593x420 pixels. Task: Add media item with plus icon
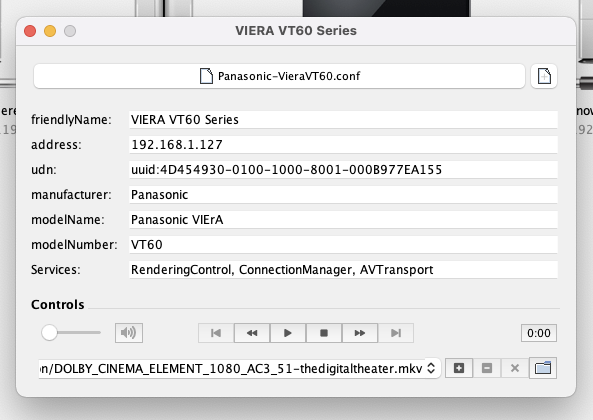pyautogui.click(x=459, y=368)
